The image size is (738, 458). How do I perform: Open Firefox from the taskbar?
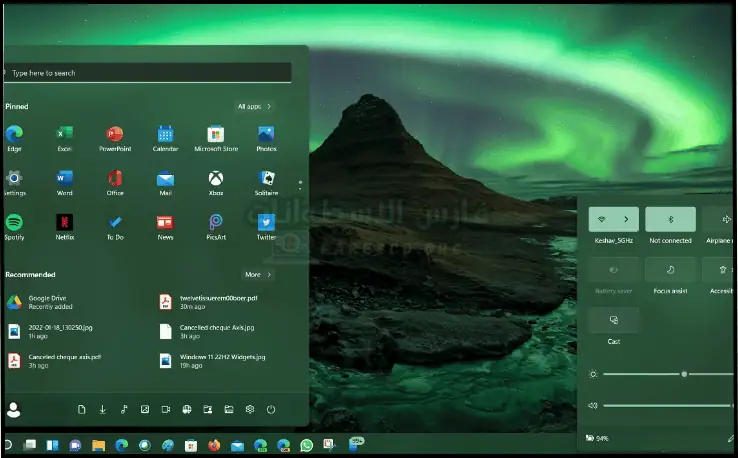pos(214,445)
